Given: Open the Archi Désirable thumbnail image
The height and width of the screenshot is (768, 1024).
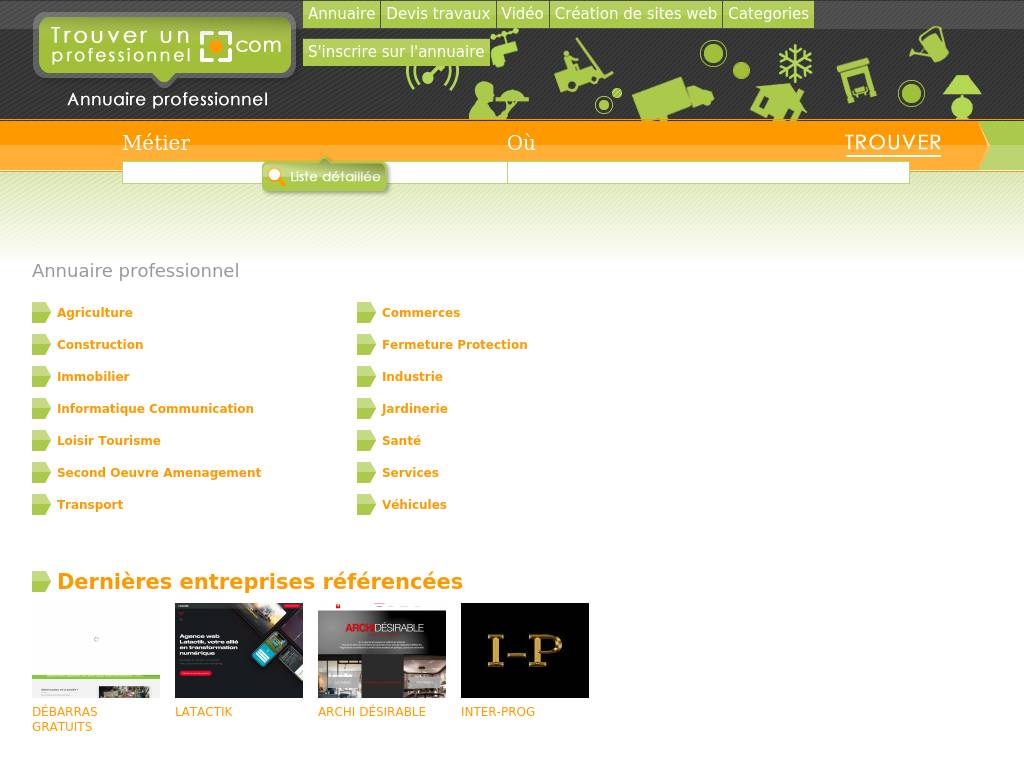Looking at the screenshot, I should [382, 650].
